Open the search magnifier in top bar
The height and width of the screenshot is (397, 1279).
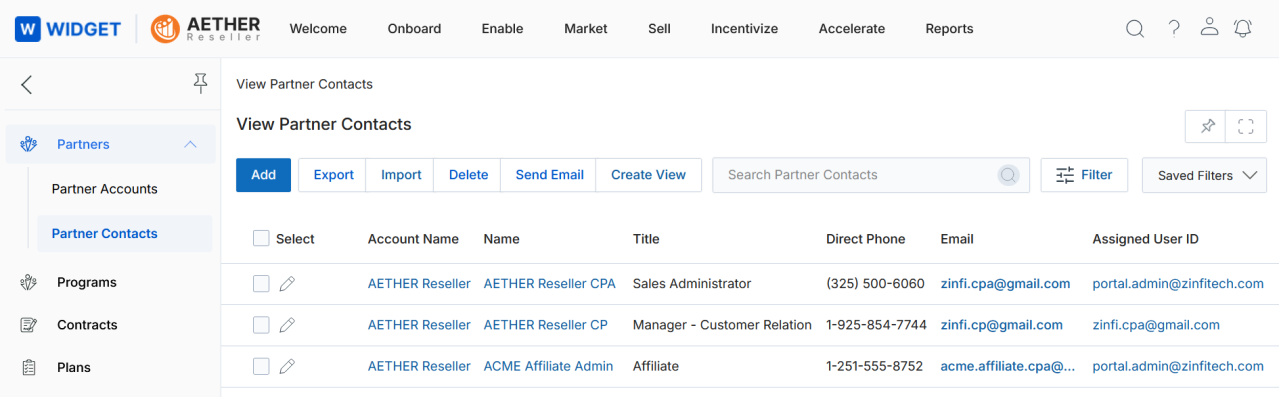coord(1135,29)
